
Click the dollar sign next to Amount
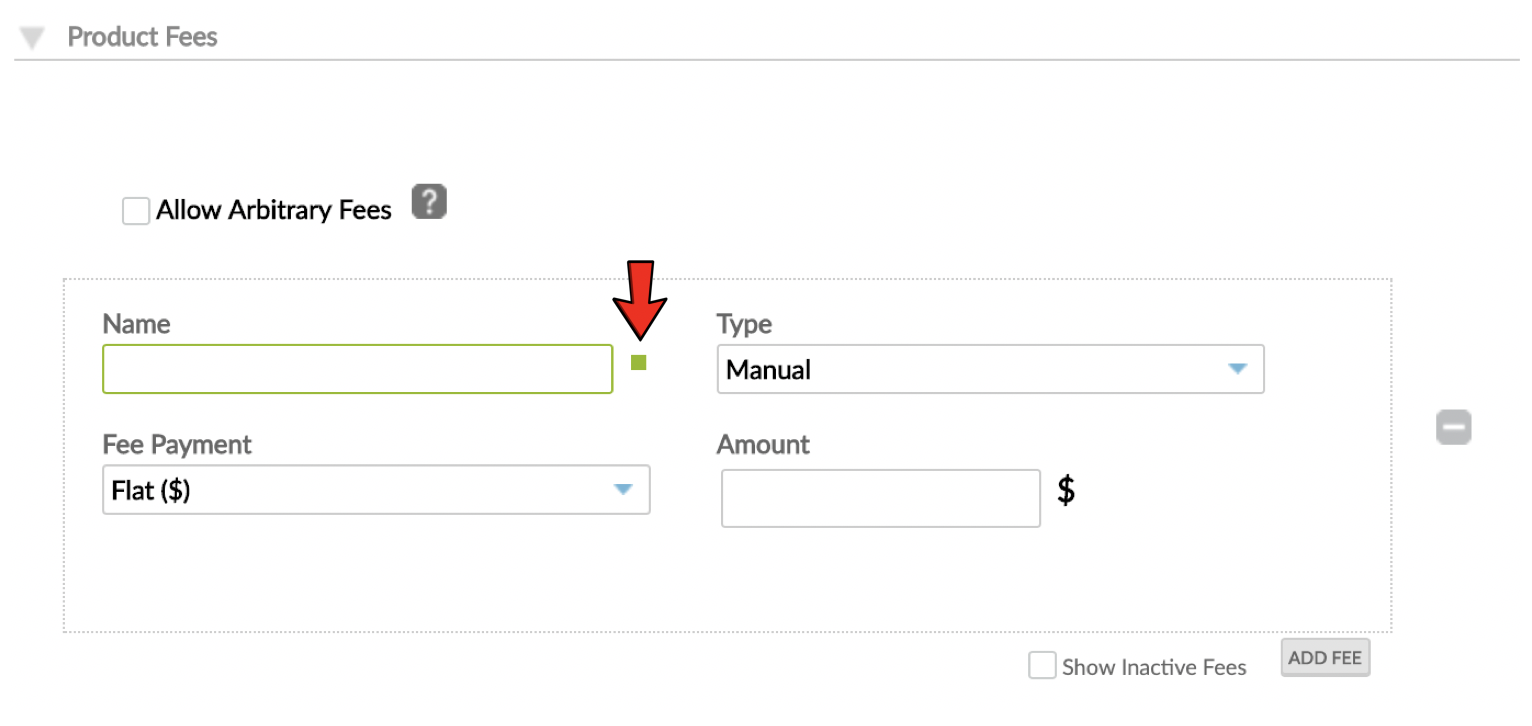(1066, 491)
